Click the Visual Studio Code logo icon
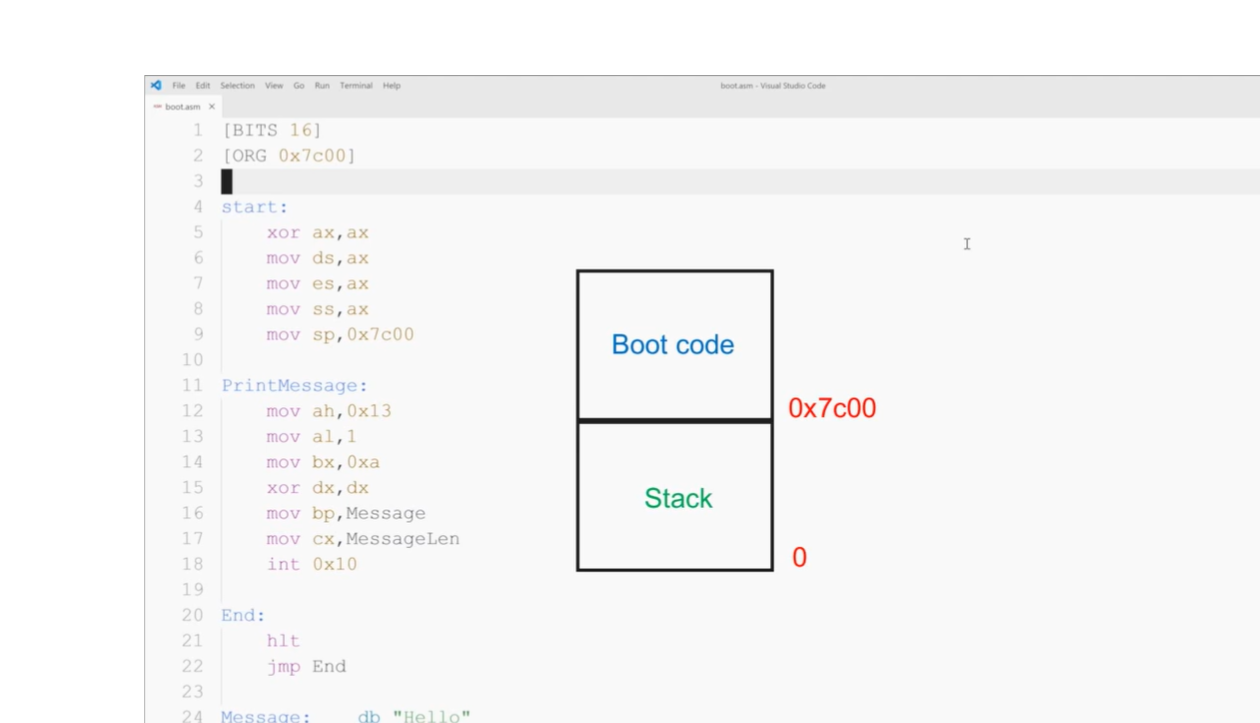1260x723 pixels. tap(156, 86)
